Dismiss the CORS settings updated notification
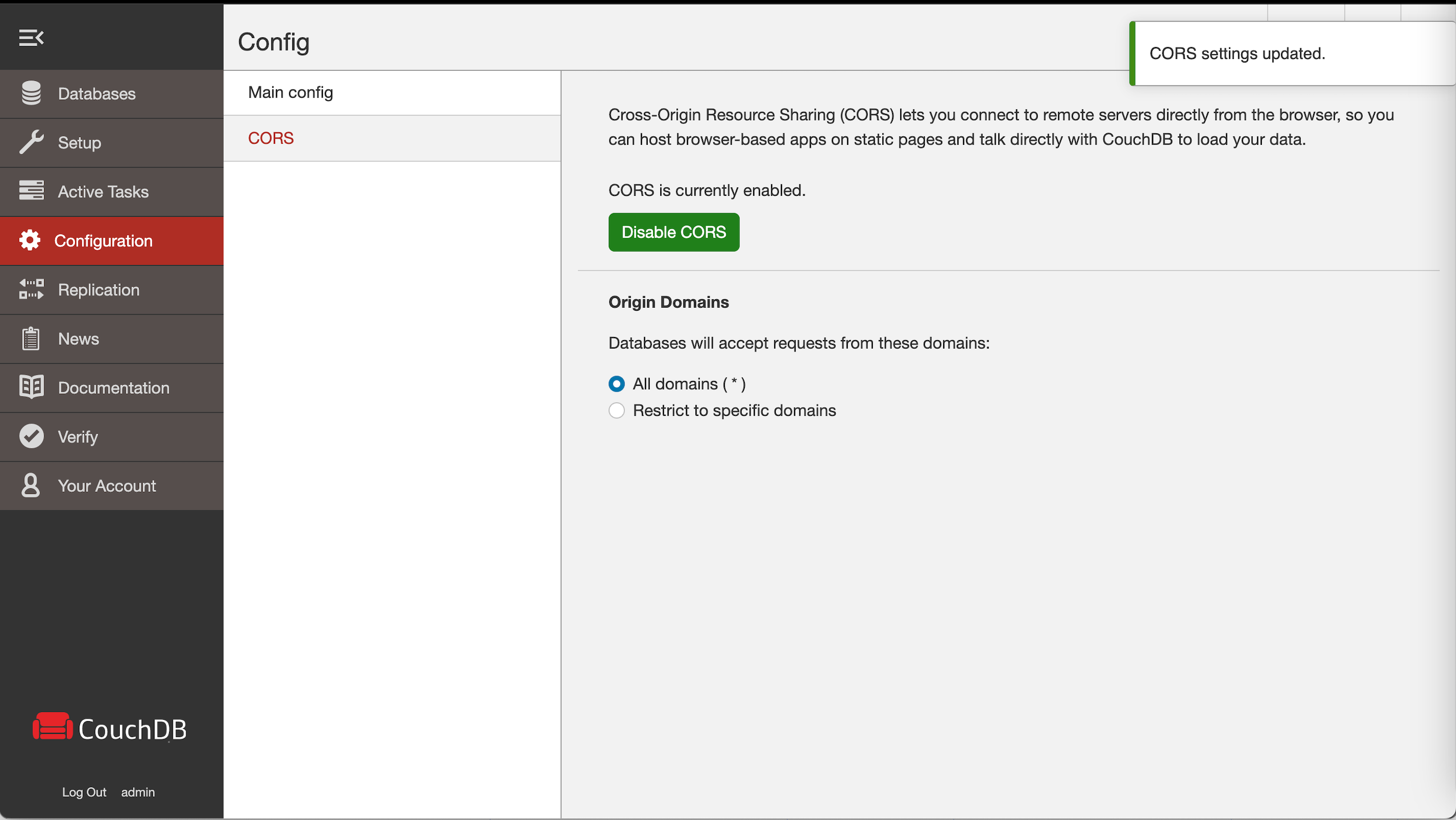Image resolution: width=1456 pixels, height=820 pixels. tap(1292, 54)
